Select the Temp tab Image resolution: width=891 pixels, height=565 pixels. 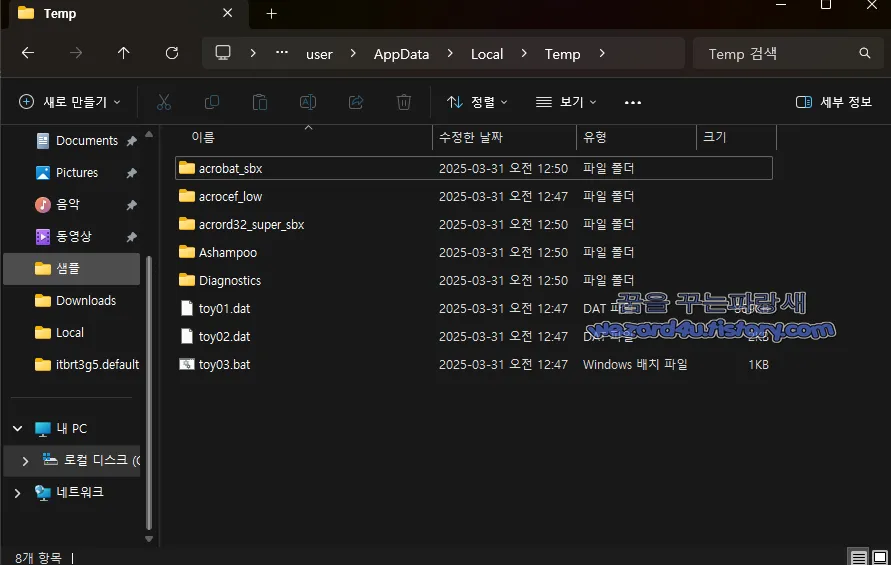click(x=128, y=14)
